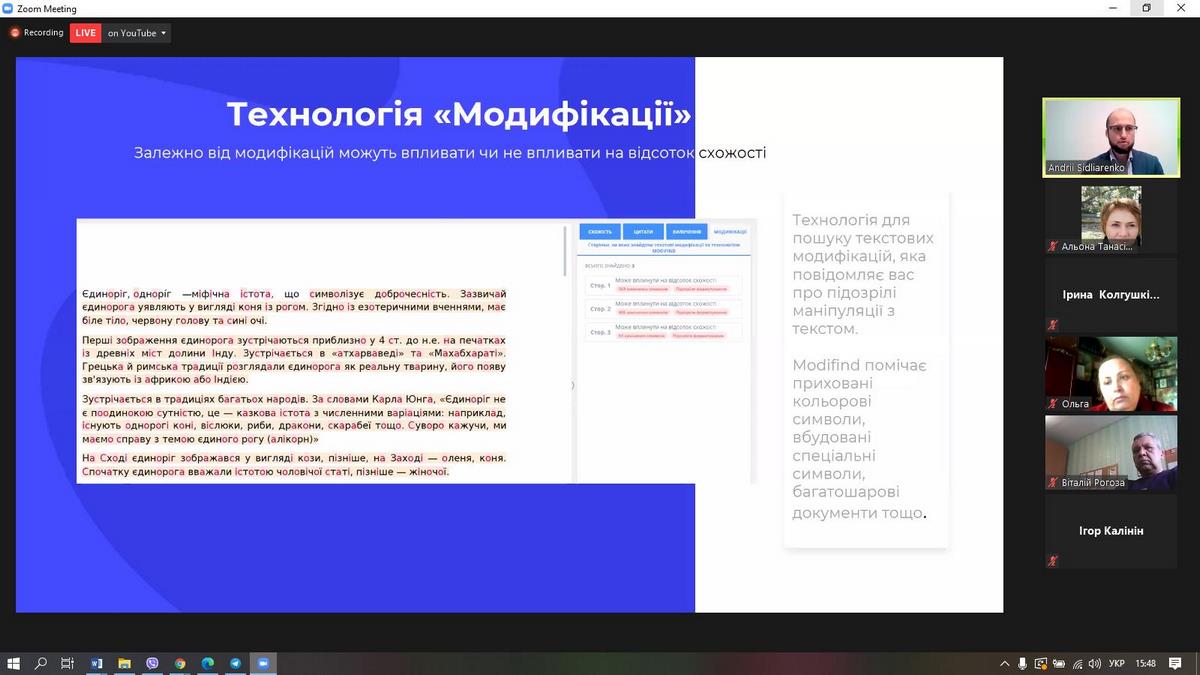Switch to Google Chrome in taskbar

[180, 663]
